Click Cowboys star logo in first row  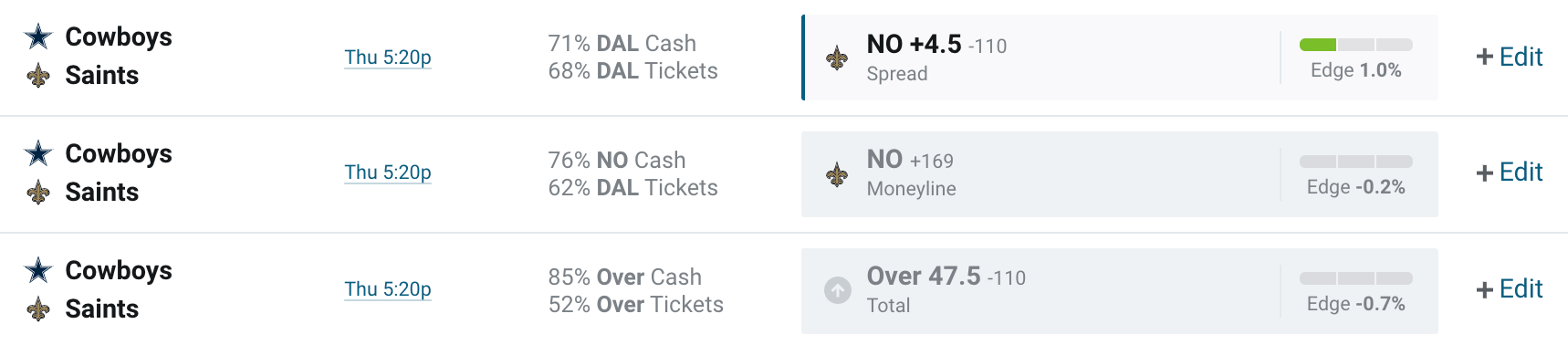point(38,37)
